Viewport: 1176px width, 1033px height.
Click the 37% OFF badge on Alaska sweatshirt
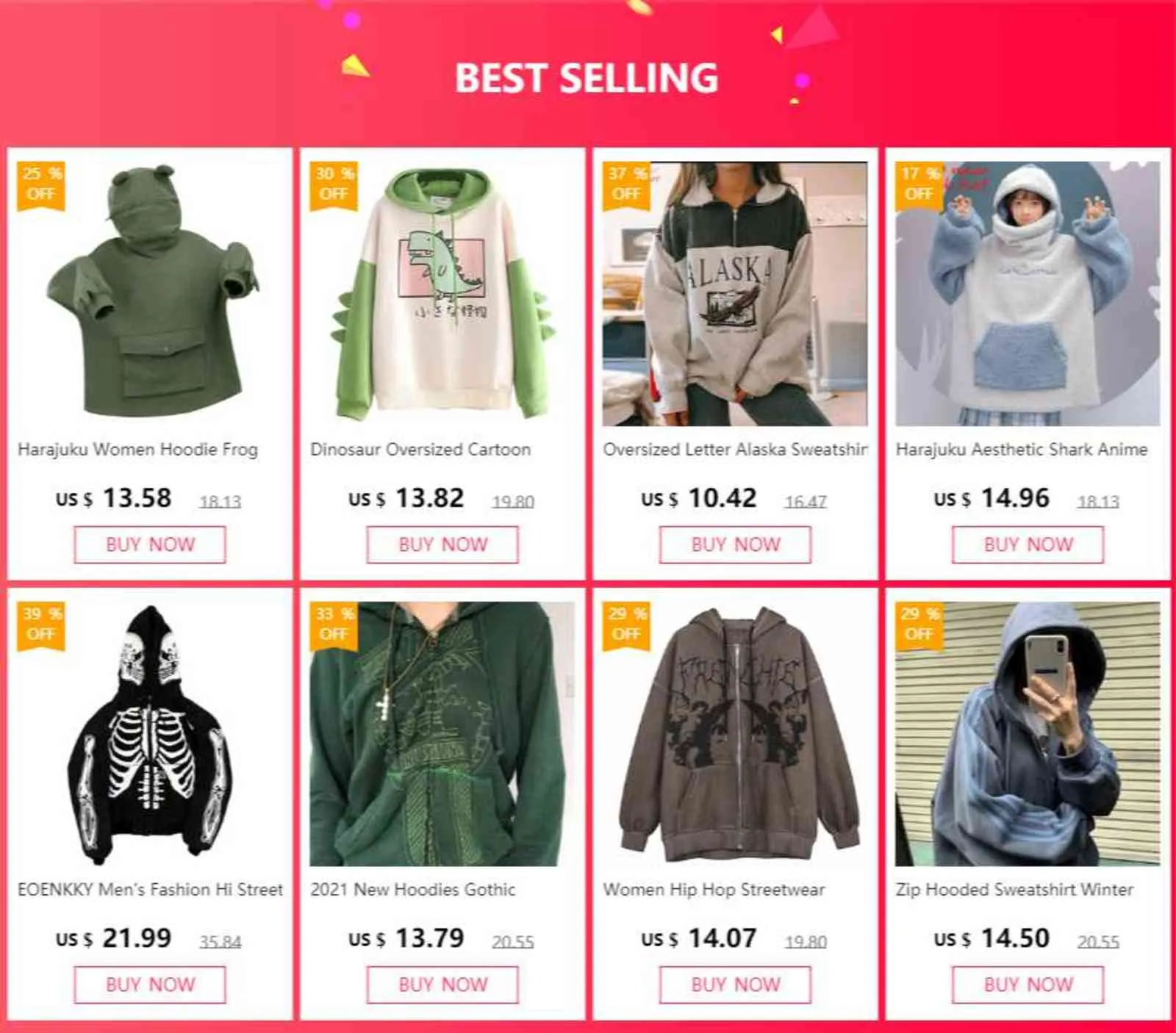[626, 185]
